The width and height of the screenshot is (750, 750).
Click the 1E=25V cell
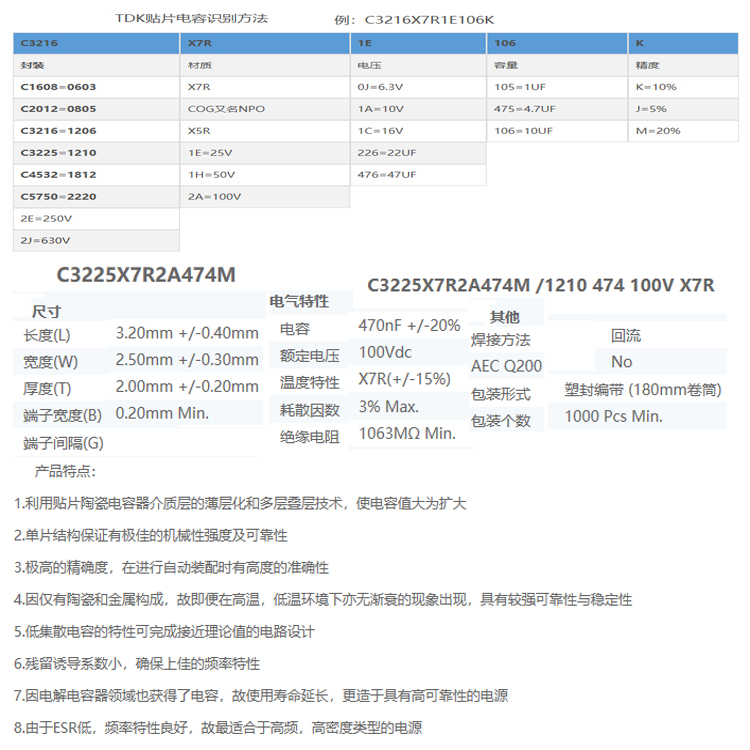click(x=265, y=153)
